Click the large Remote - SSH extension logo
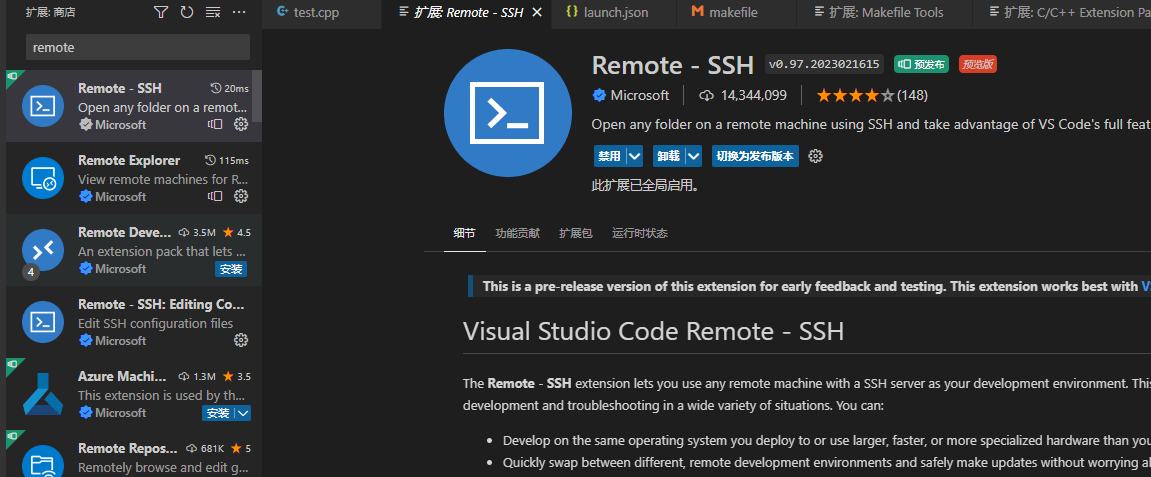This screenshot has height=477, width=1151. coord(508,112)
